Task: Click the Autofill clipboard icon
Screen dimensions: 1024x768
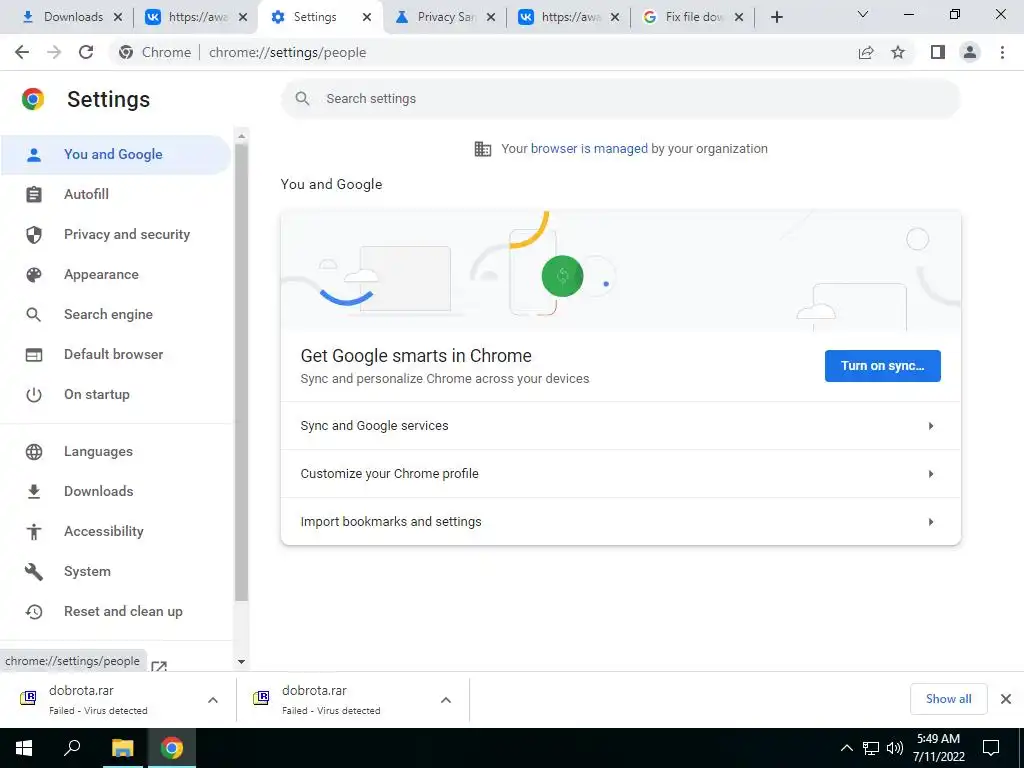Action: click(34, 195)
